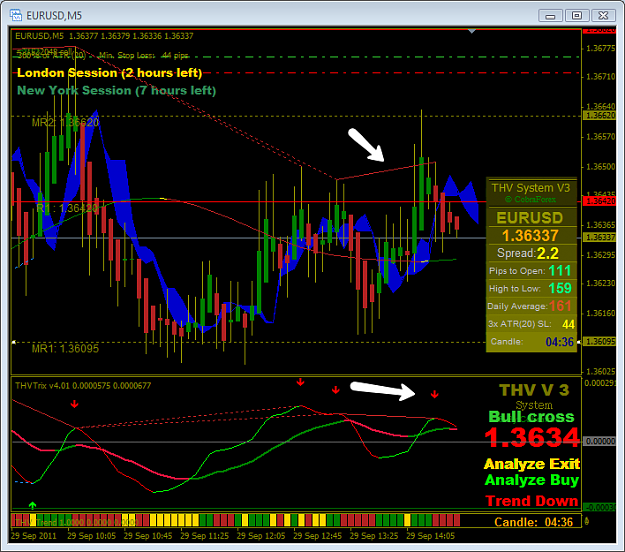Click the green up arrow in THVTrix window

pyautogui.click(x=33, y=505)
